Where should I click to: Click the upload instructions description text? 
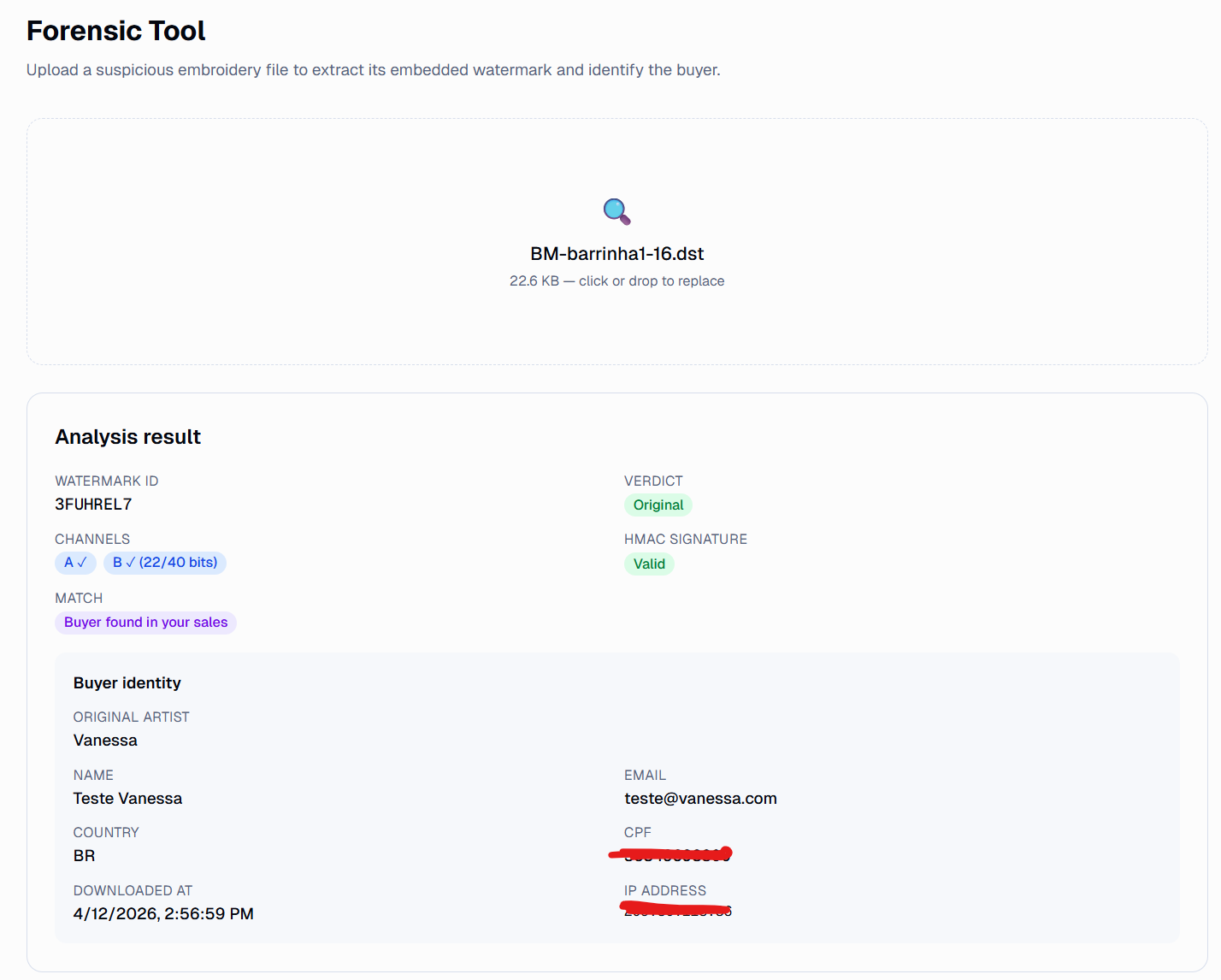point(373,70)
